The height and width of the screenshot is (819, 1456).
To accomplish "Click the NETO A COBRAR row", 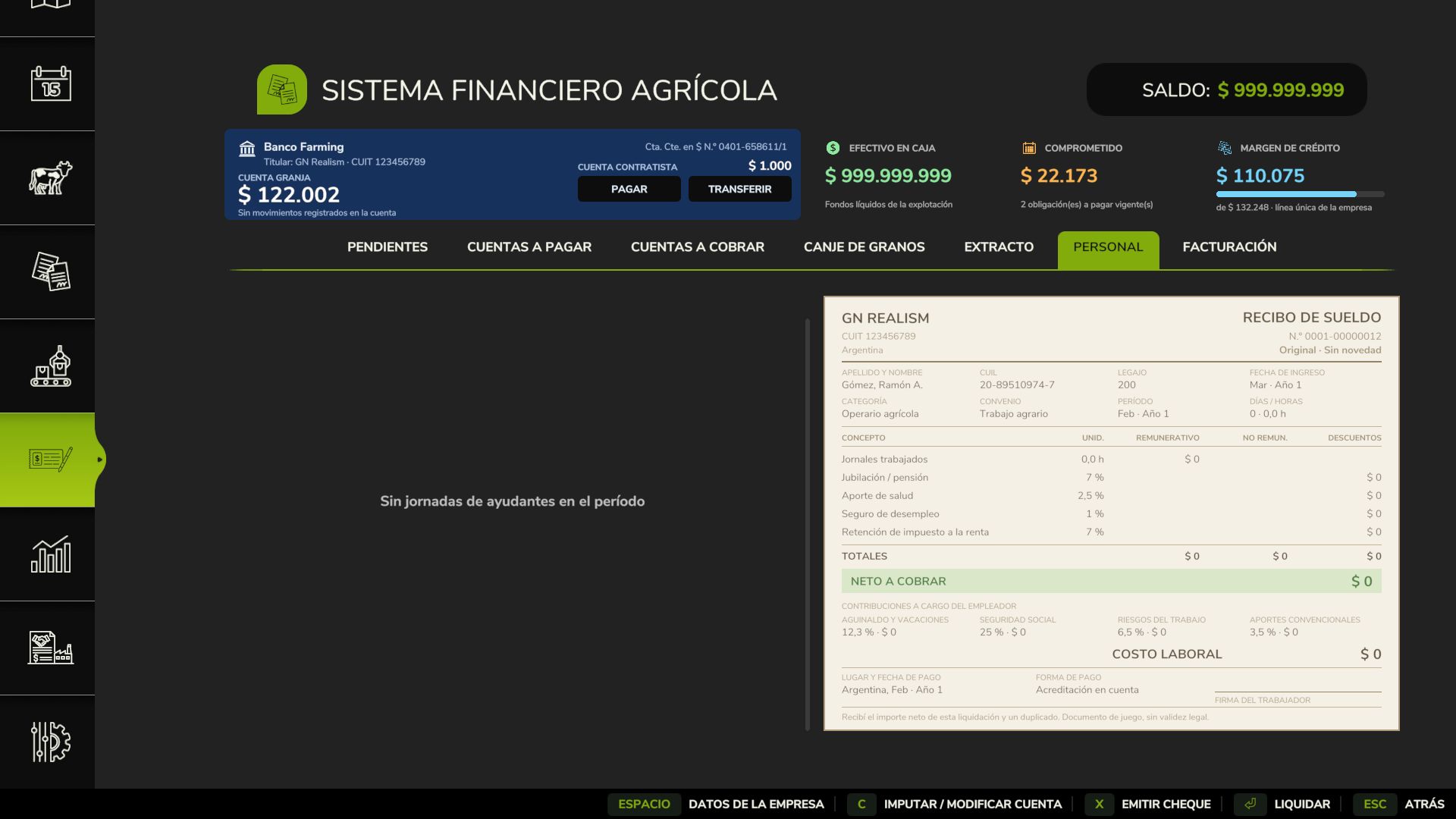I will coord(1112,581).
